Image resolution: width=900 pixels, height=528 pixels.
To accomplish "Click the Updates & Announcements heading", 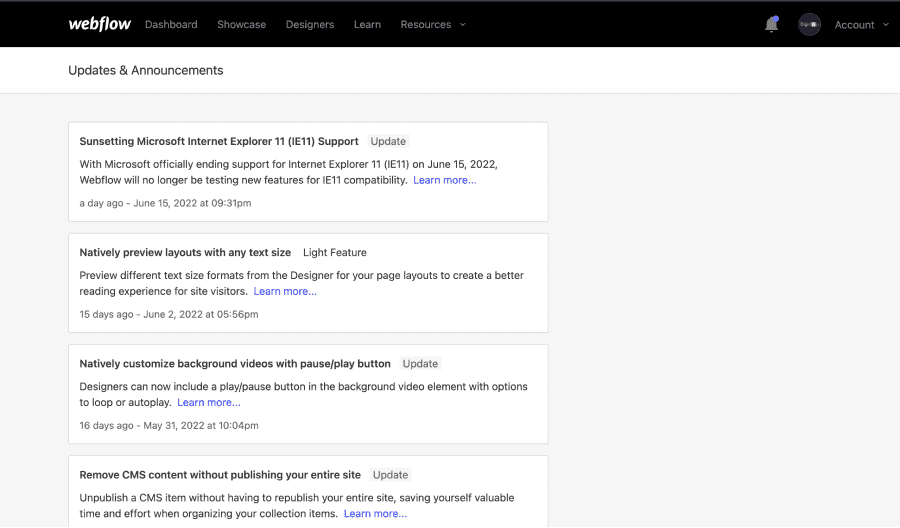I will pyautogui.click(x=146, y=70).
